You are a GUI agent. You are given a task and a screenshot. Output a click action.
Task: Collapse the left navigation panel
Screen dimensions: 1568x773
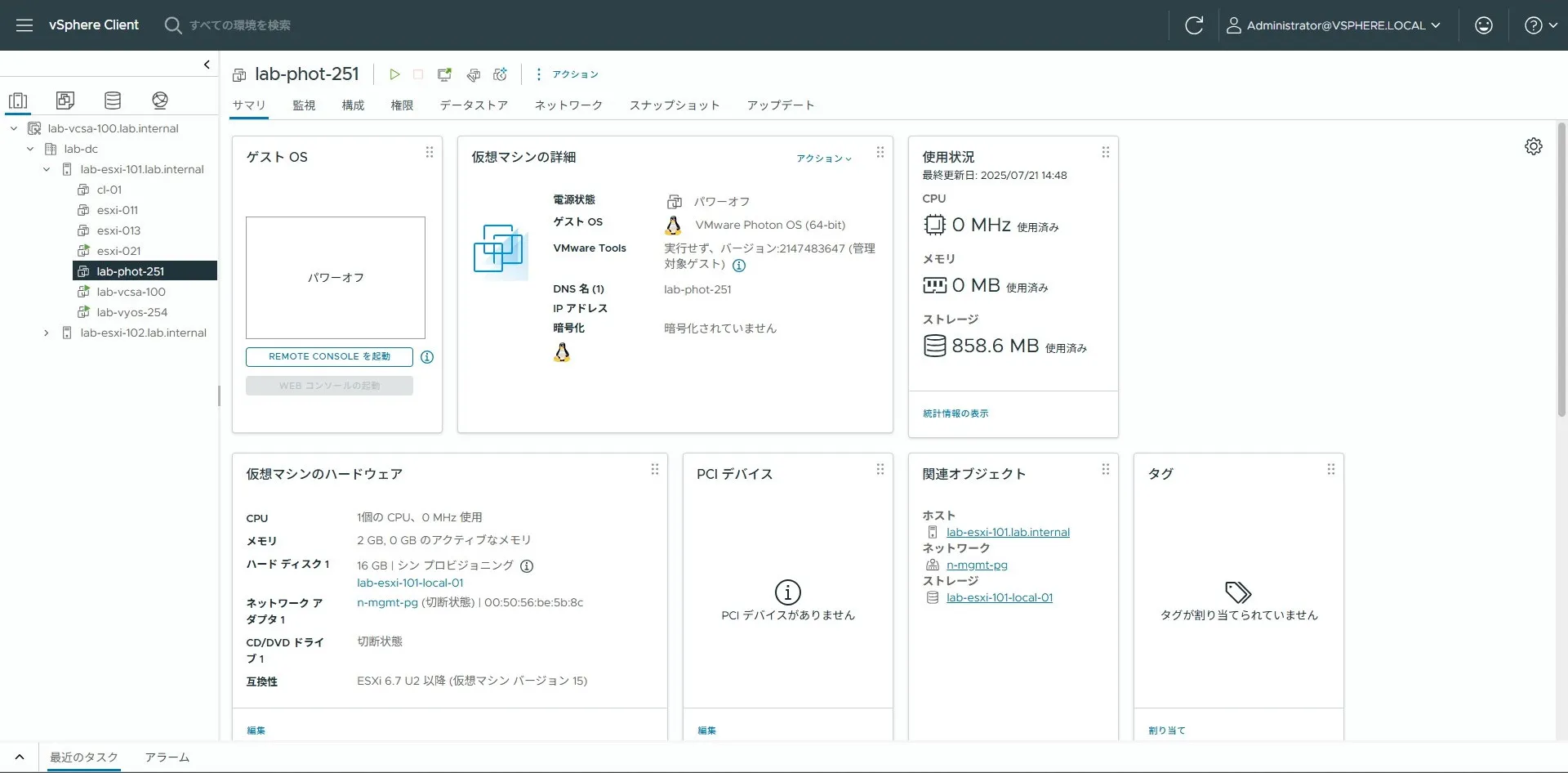(207, 65)
